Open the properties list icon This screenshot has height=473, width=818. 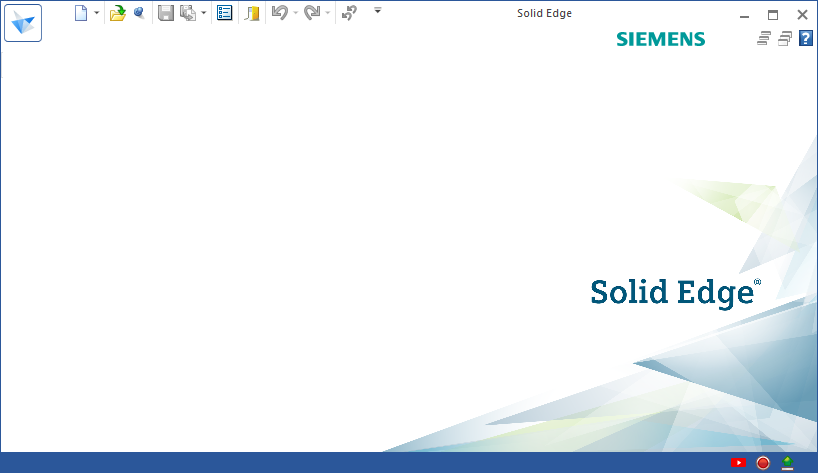click(224, 13)
